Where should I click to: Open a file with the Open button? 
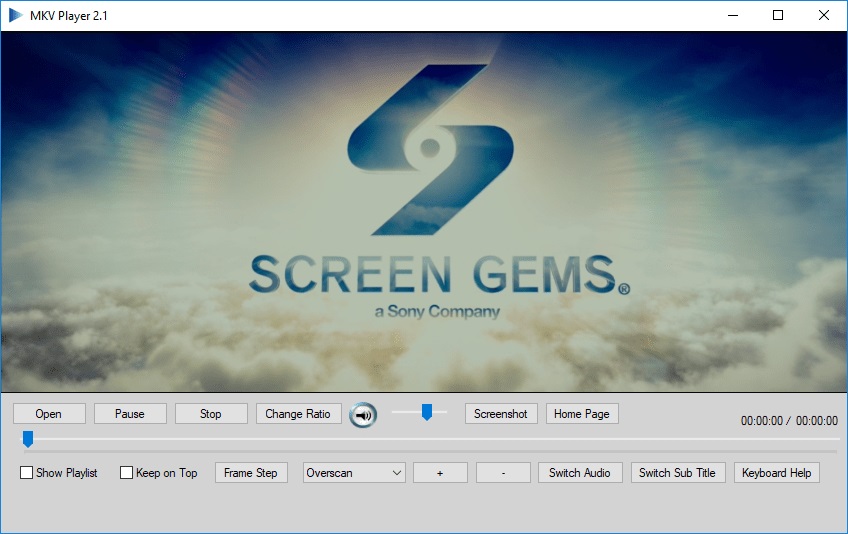49,414
